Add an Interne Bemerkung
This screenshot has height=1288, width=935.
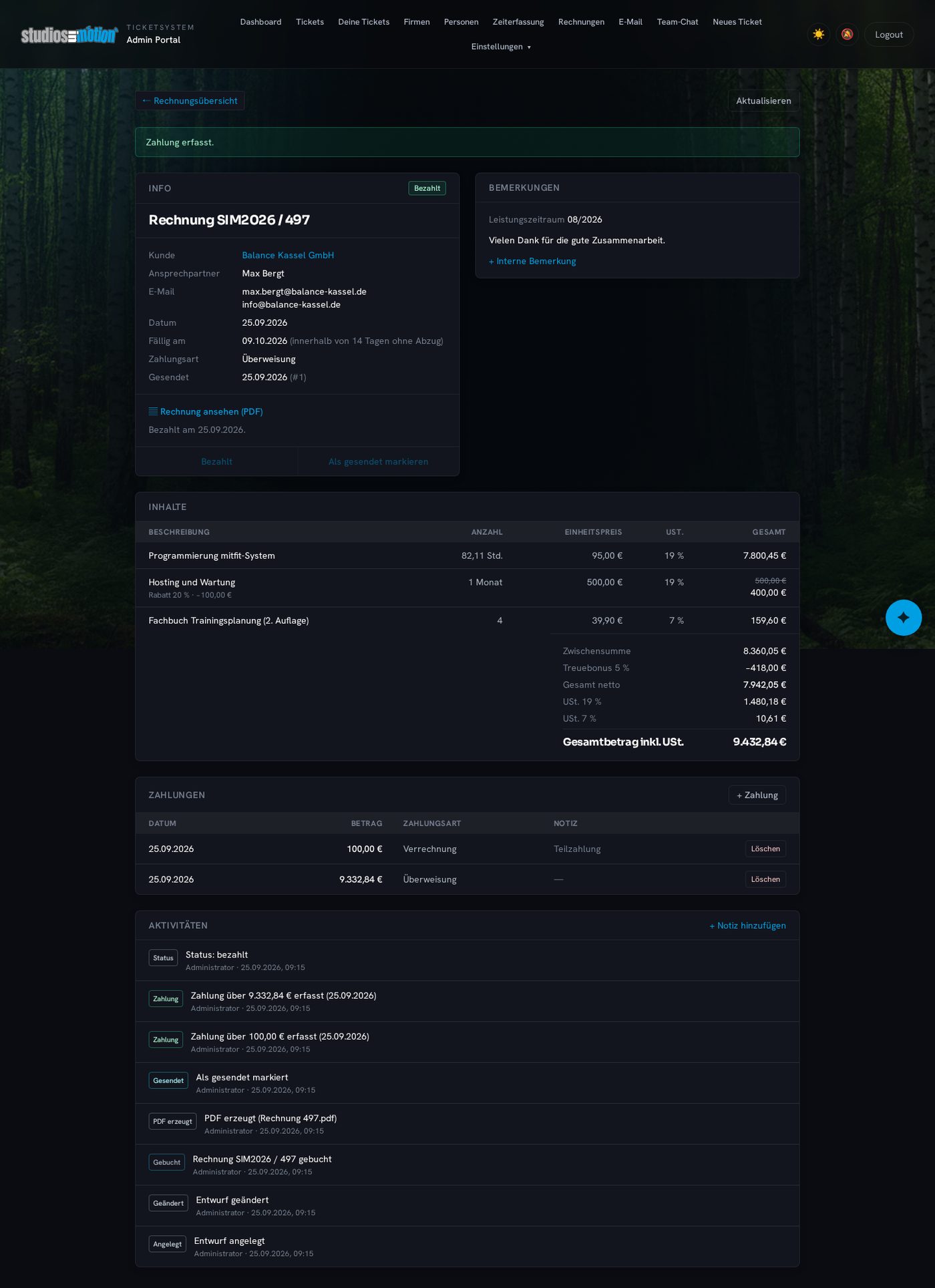(x=532, y=261)
